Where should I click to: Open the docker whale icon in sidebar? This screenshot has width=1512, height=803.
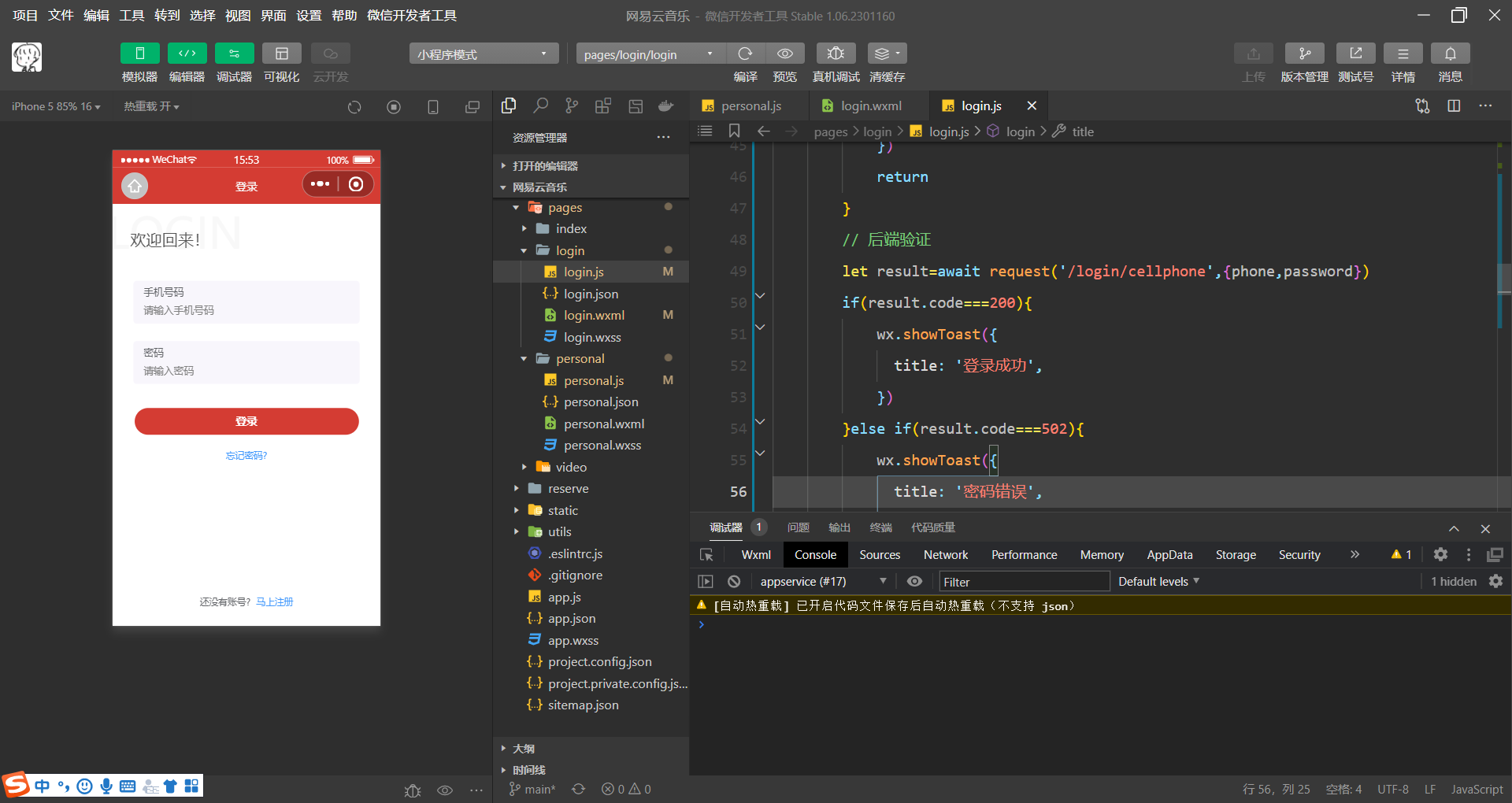(666, 105)
